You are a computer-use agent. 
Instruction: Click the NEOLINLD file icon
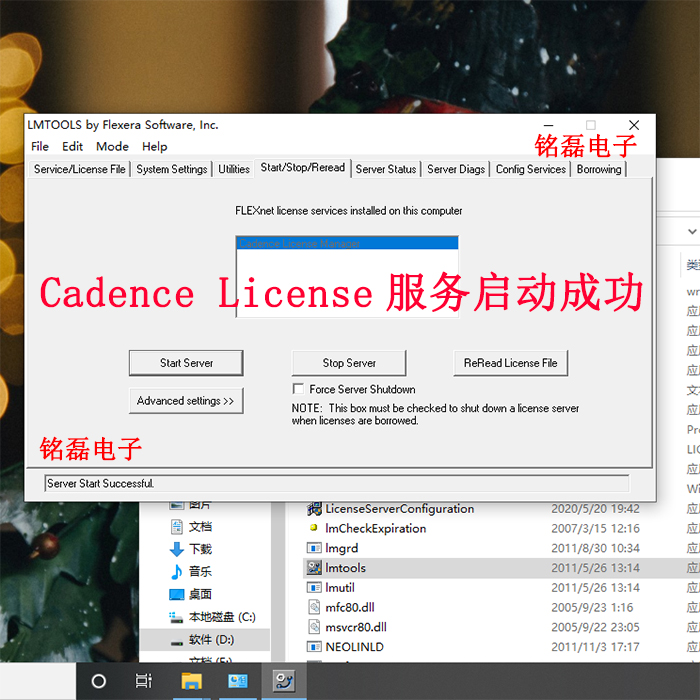tap(314, 646)
